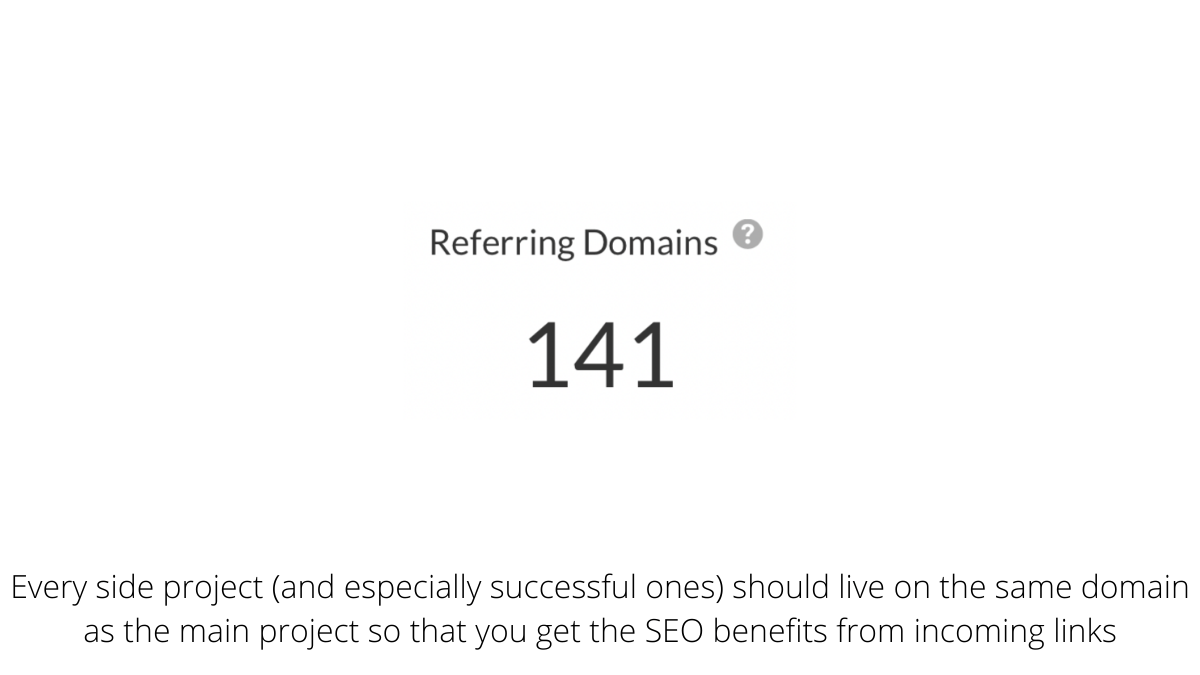The height and width of the screenshot is (675, 1200).
Task: Click the help question mark icon
Action: click(747, 235)
